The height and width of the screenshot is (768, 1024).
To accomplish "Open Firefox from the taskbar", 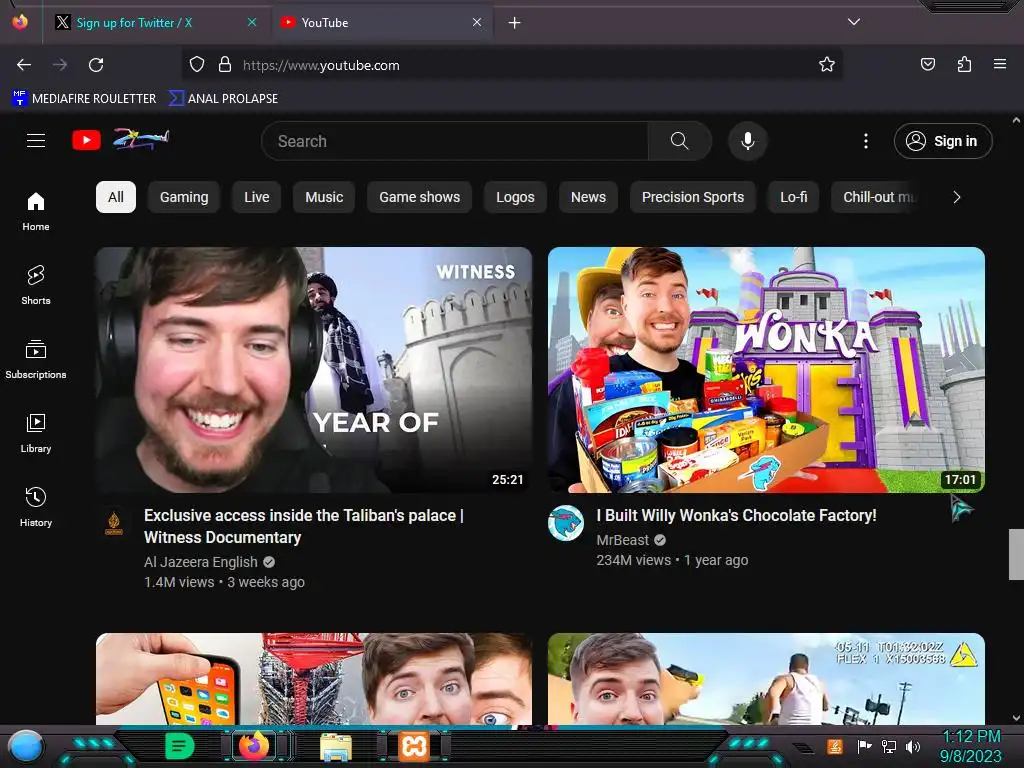I will [254, 746].
